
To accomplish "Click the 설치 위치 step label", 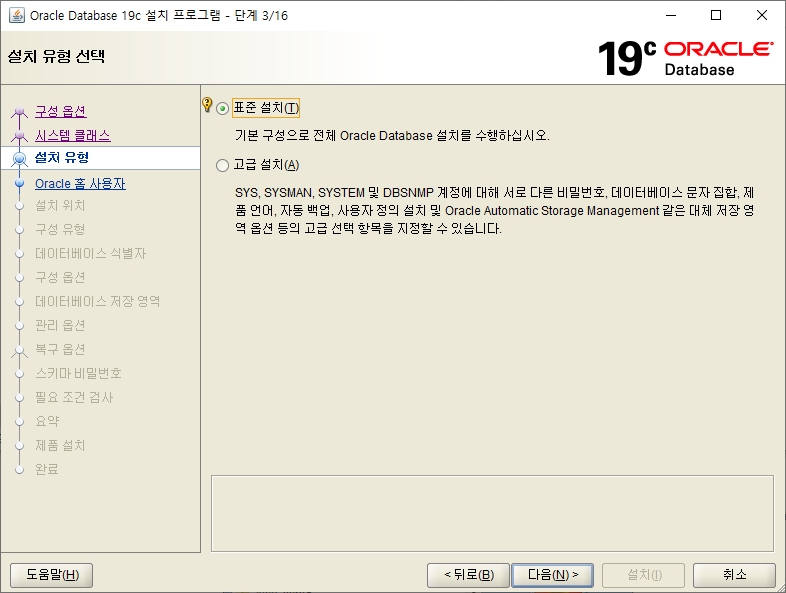I will tap(60, 206).
